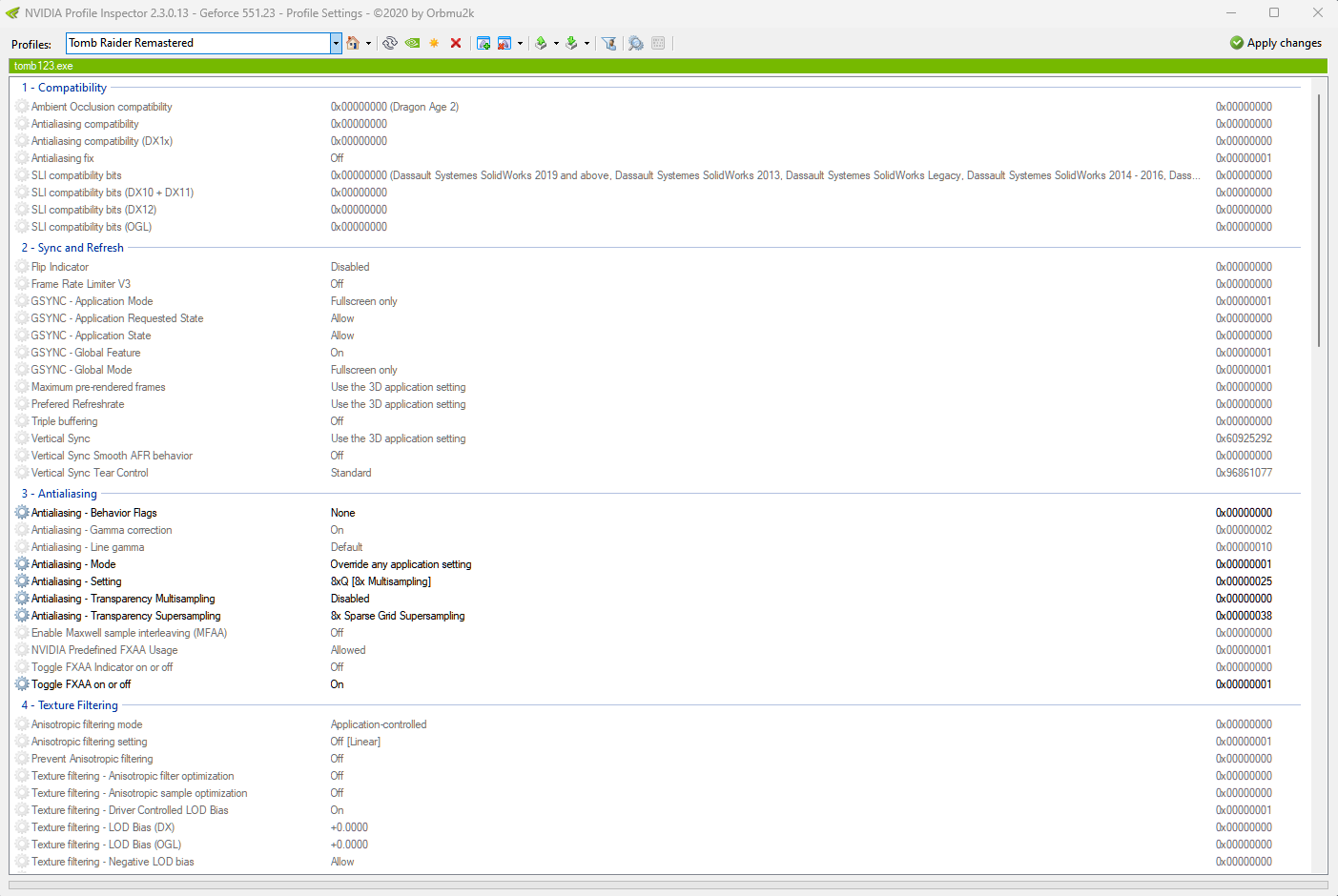Click the add application to profile icon
Screen dimensions: 1338x896
pyautogui.click(x=484, y=43)
